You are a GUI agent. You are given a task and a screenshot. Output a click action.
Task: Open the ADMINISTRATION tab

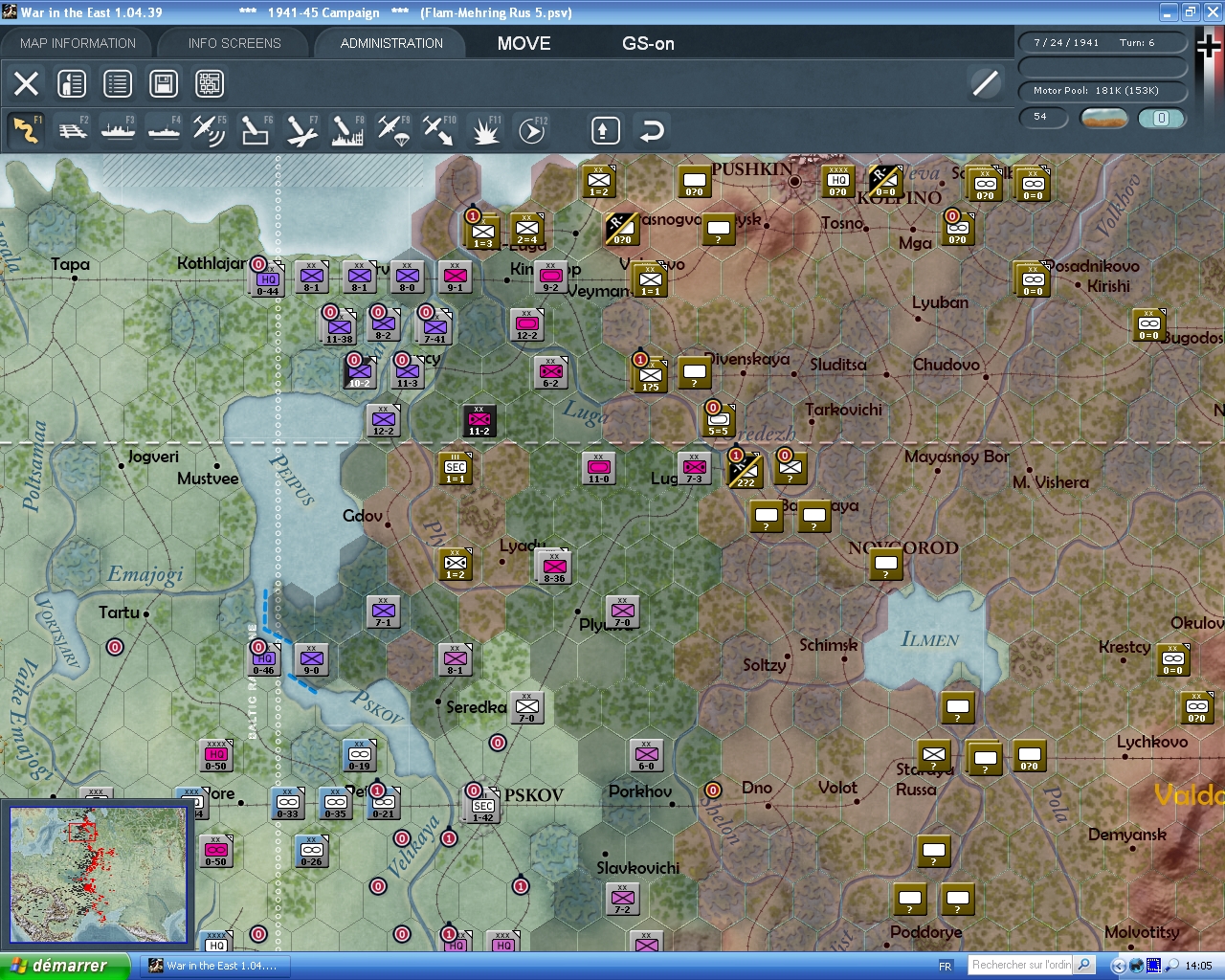pyautogui.click(x=391, y=43)
